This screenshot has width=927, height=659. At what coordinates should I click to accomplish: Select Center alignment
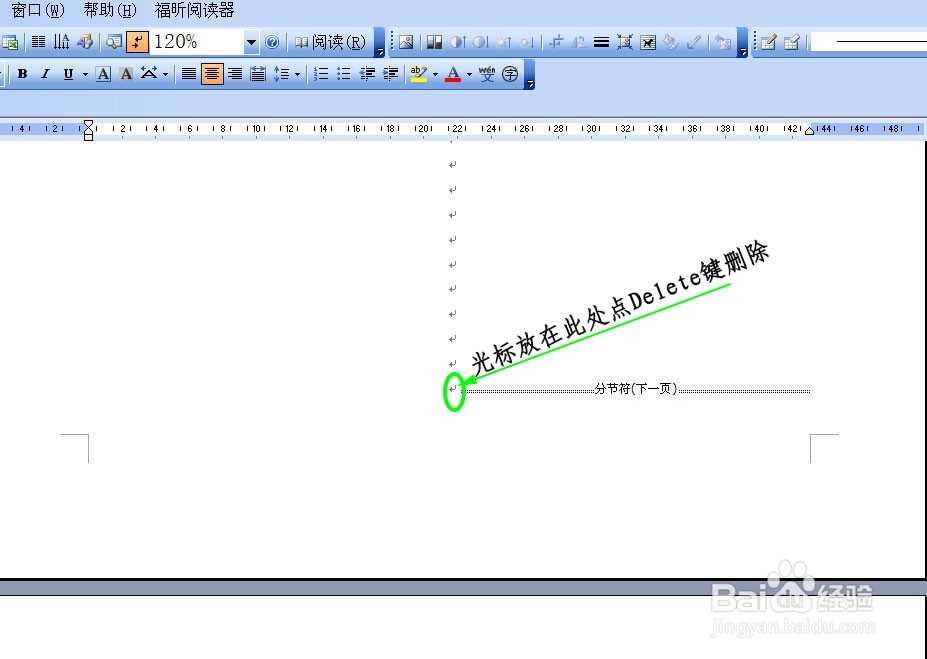click(x=212, y=74)
